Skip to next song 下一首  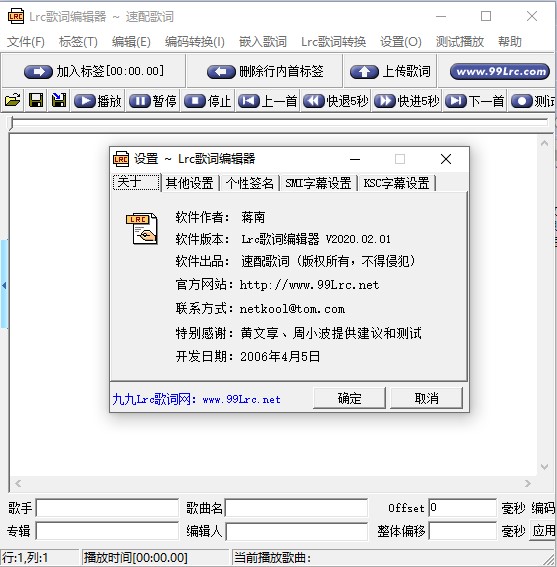pyautogui.click(x=475, y=101)
